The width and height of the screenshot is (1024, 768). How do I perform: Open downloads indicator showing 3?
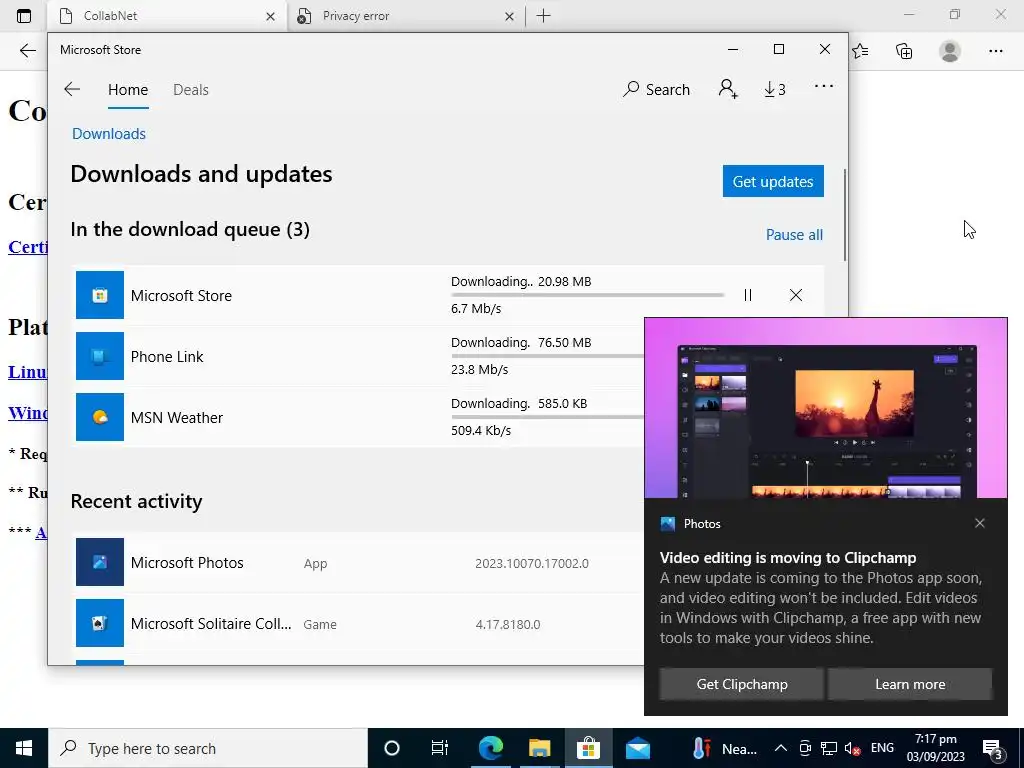[x=775, y=89]
